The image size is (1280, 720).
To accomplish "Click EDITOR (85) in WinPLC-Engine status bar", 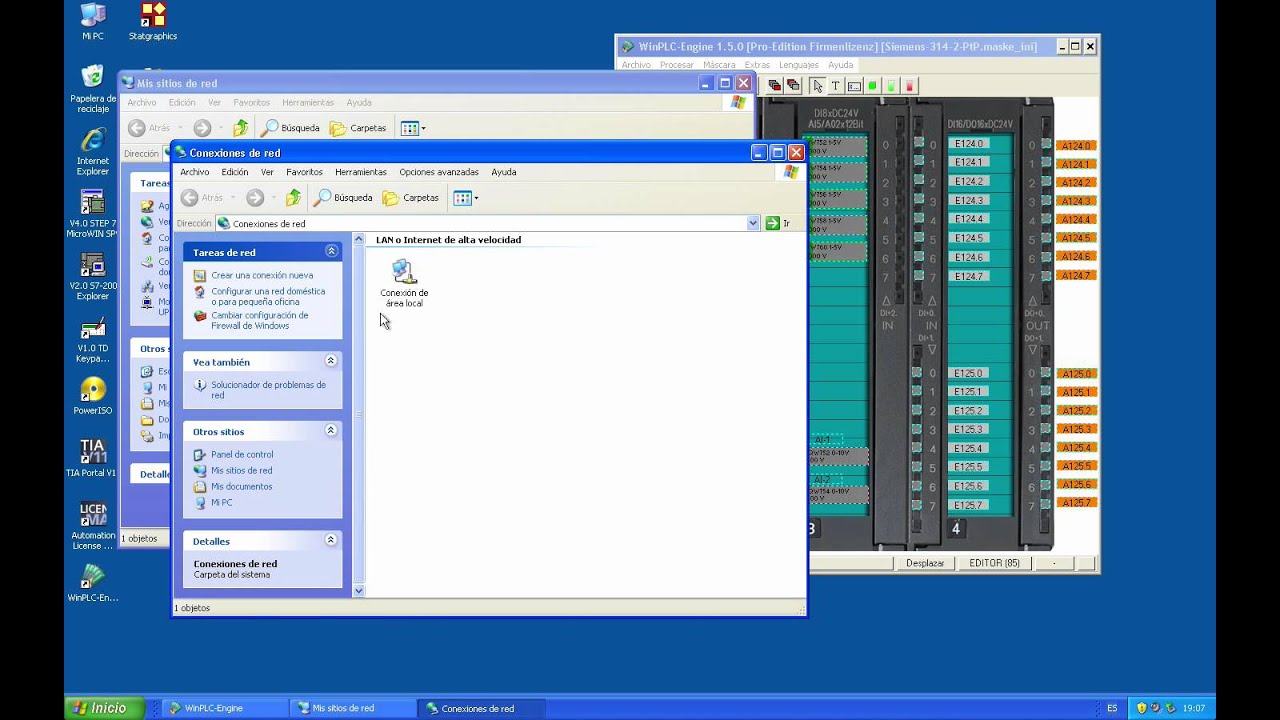I will point(994,563).
